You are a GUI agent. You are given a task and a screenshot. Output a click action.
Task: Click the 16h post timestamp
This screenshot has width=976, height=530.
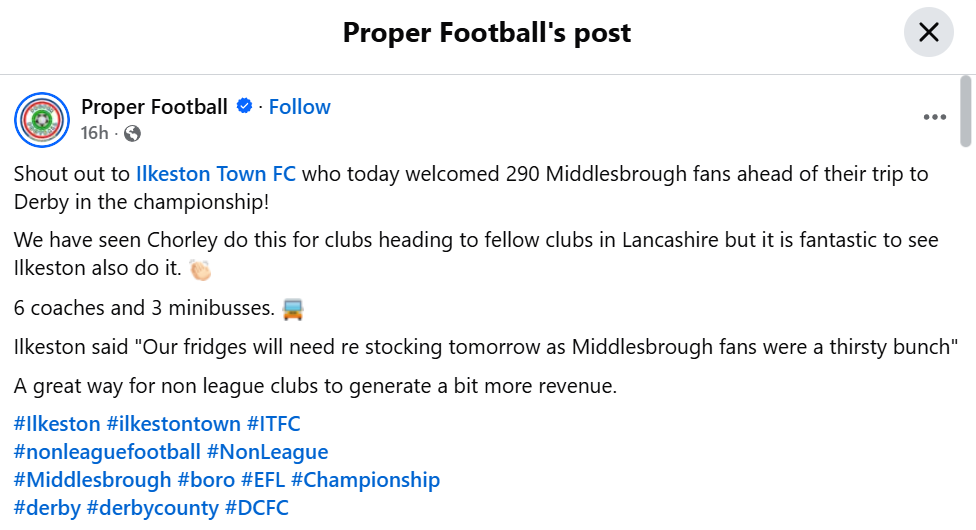[94, 133]
